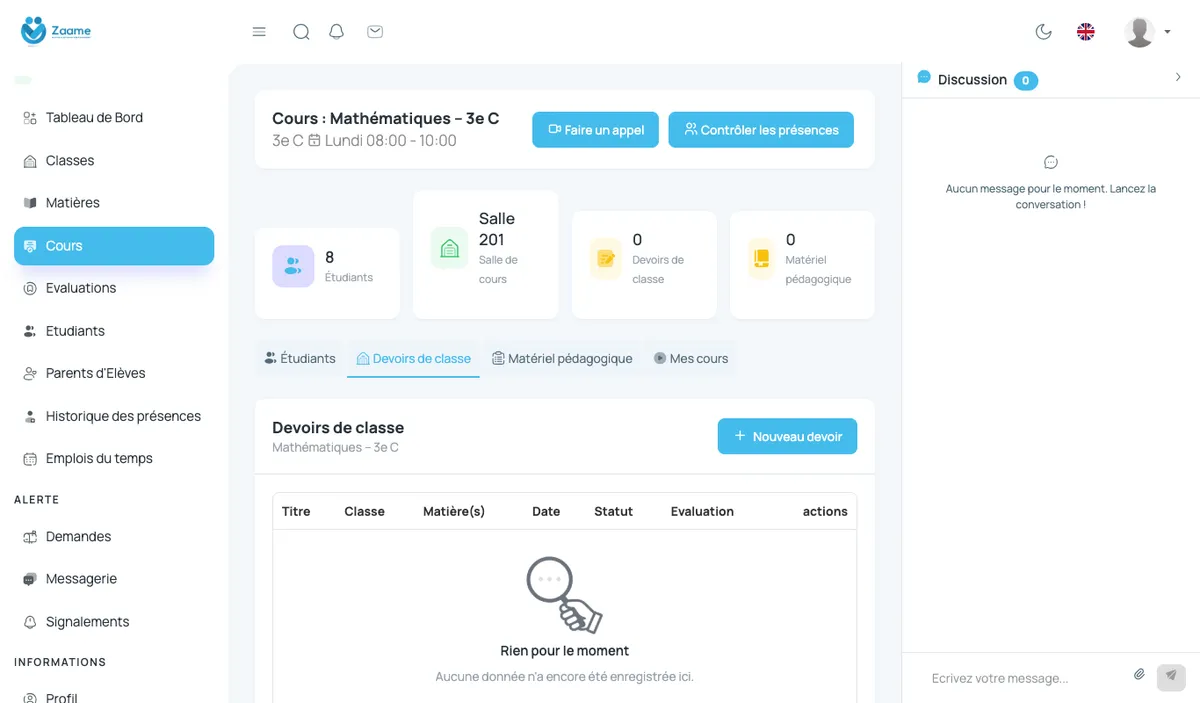Click the Nouveau devoir button
Screen dimensions: 1200x703
click(787, 436)
